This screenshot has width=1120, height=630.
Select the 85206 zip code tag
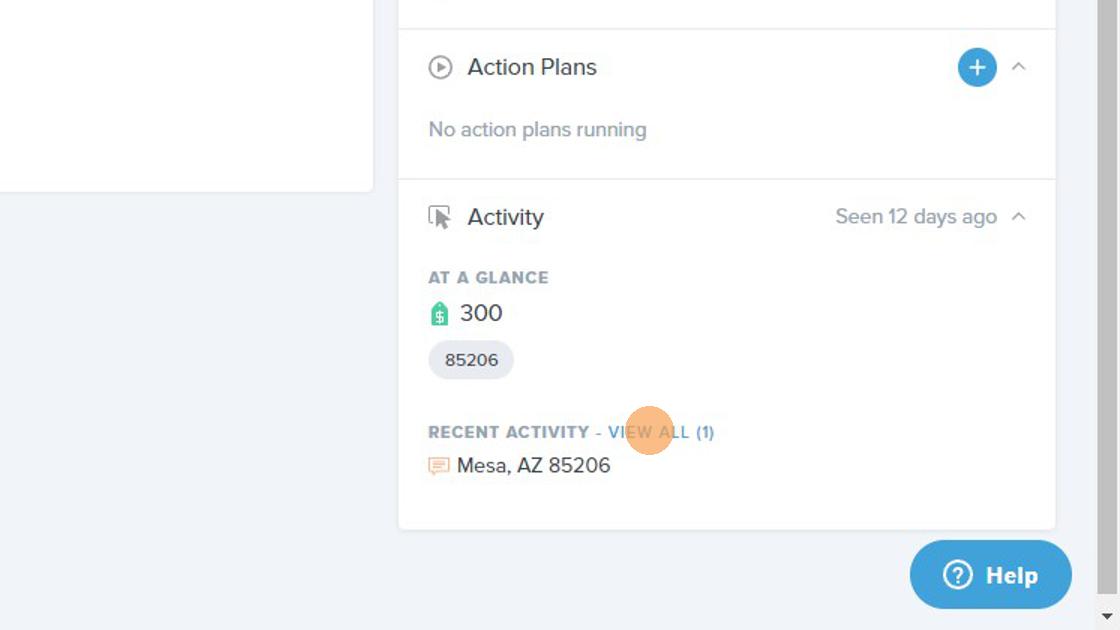471,359
